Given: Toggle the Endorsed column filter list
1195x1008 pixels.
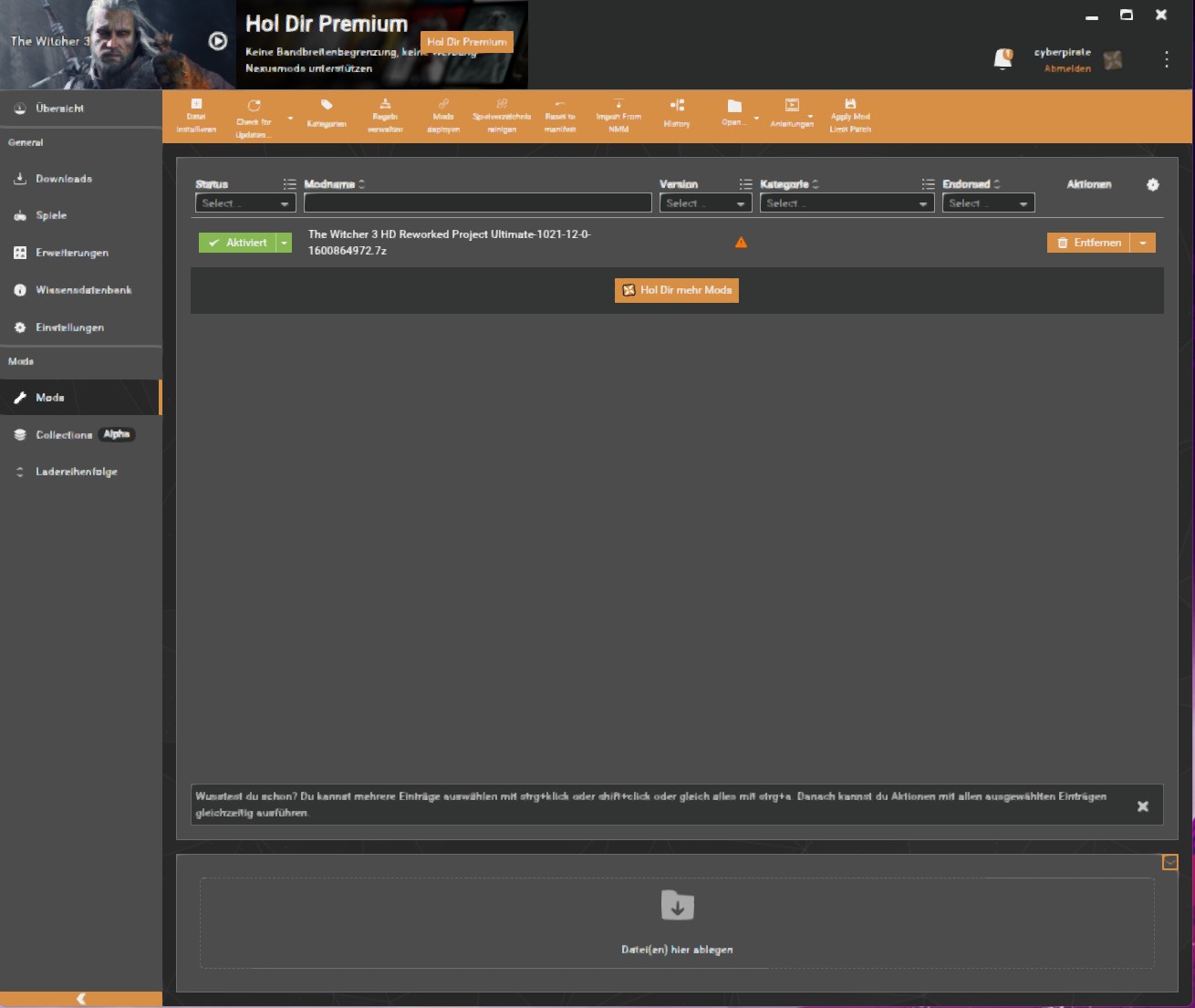Looking at the screenshot, I should click(x=928, y=183).
